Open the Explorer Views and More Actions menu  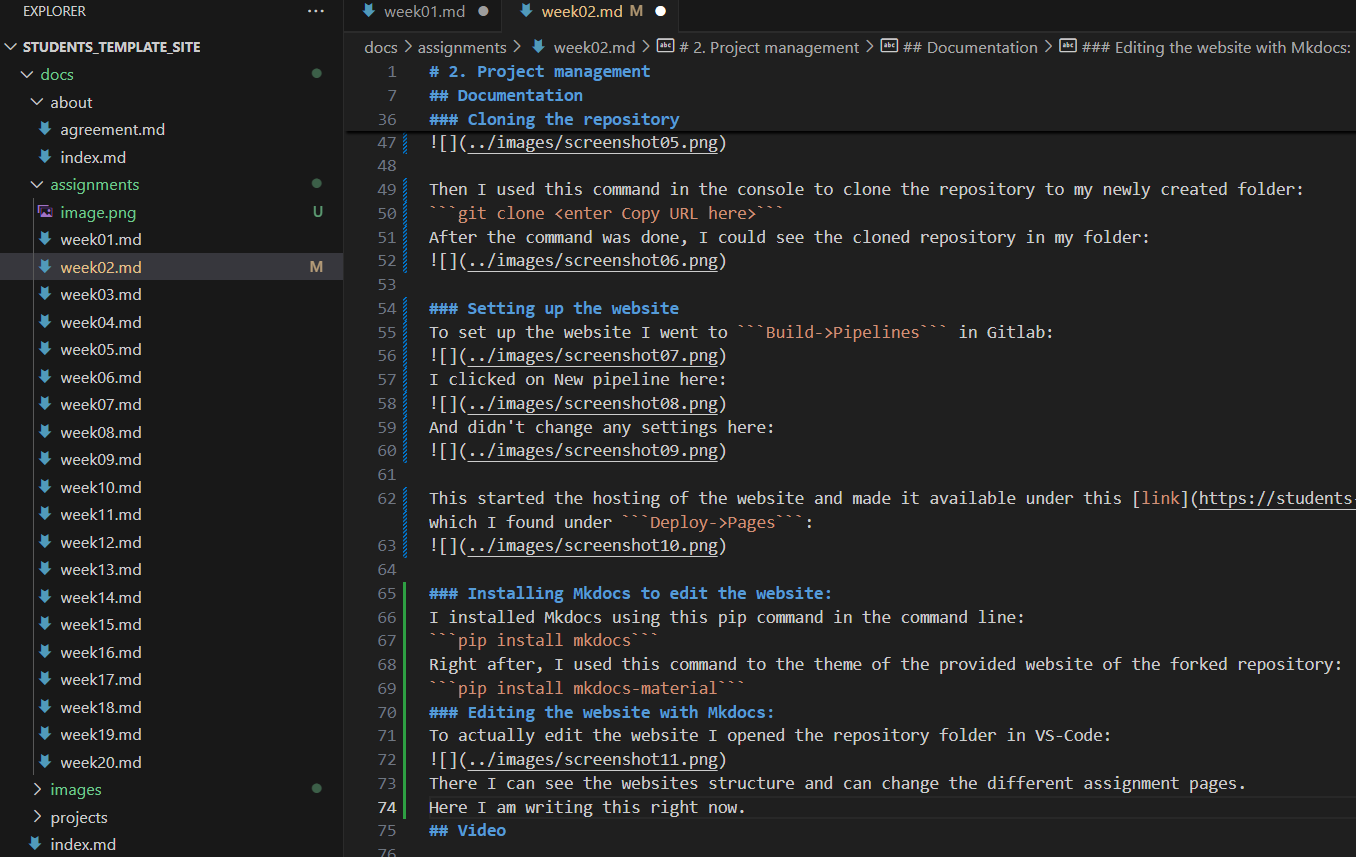[x=316, y=11]
